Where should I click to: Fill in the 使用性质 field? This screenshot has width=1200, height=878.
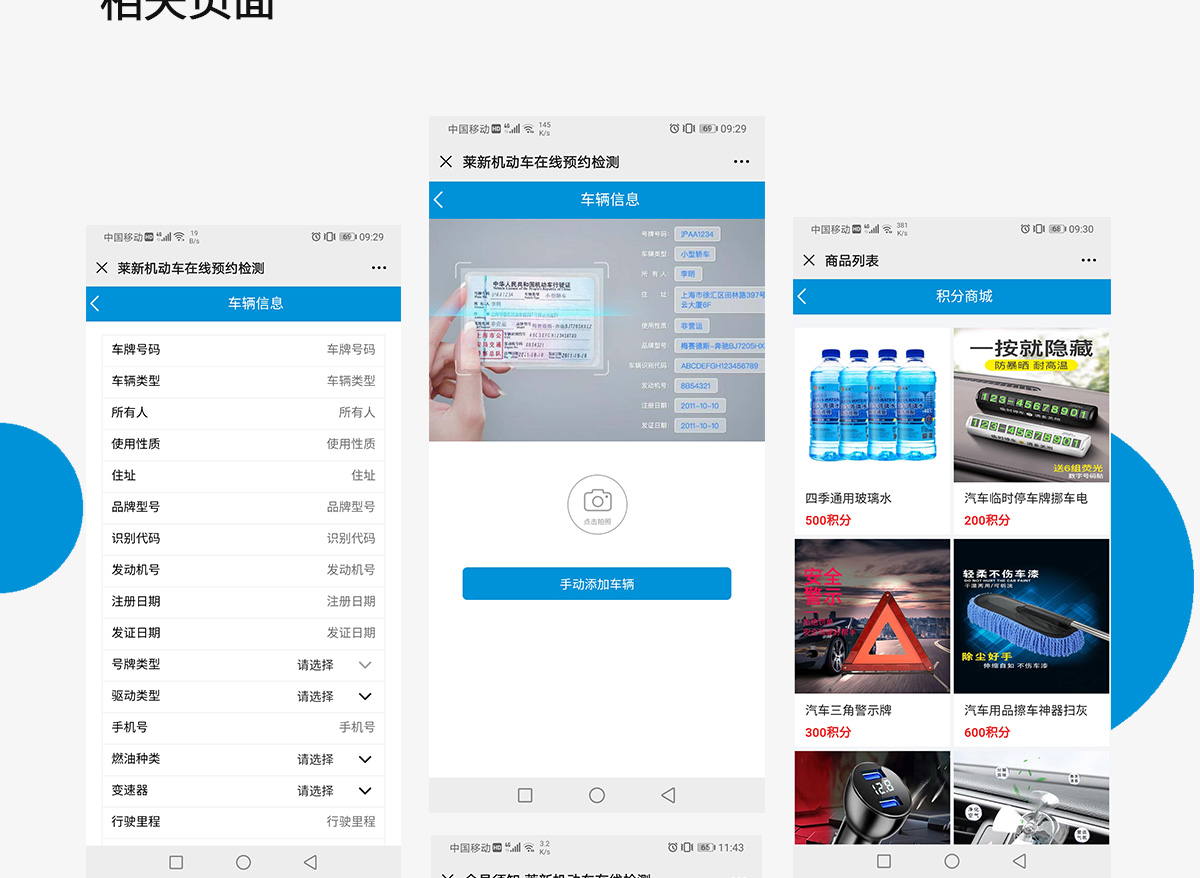click(243, 444)
